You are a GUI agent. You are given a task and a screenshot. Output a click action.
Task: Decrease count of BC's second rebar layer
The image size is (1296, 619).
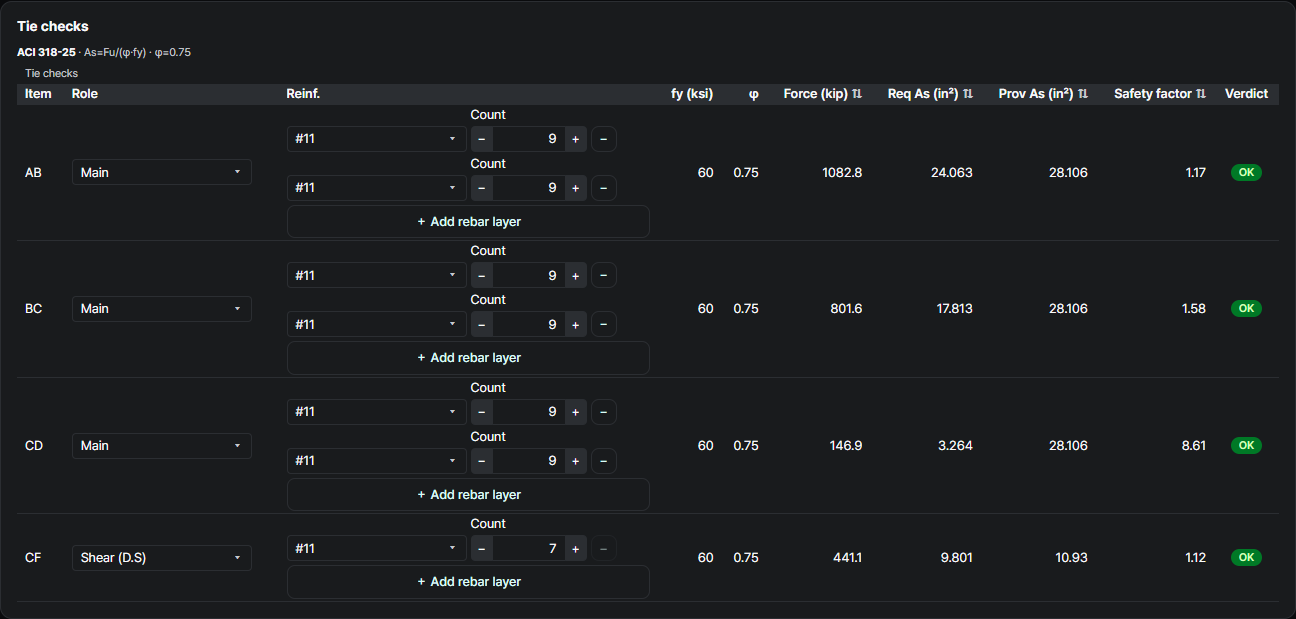pos(482,324)
